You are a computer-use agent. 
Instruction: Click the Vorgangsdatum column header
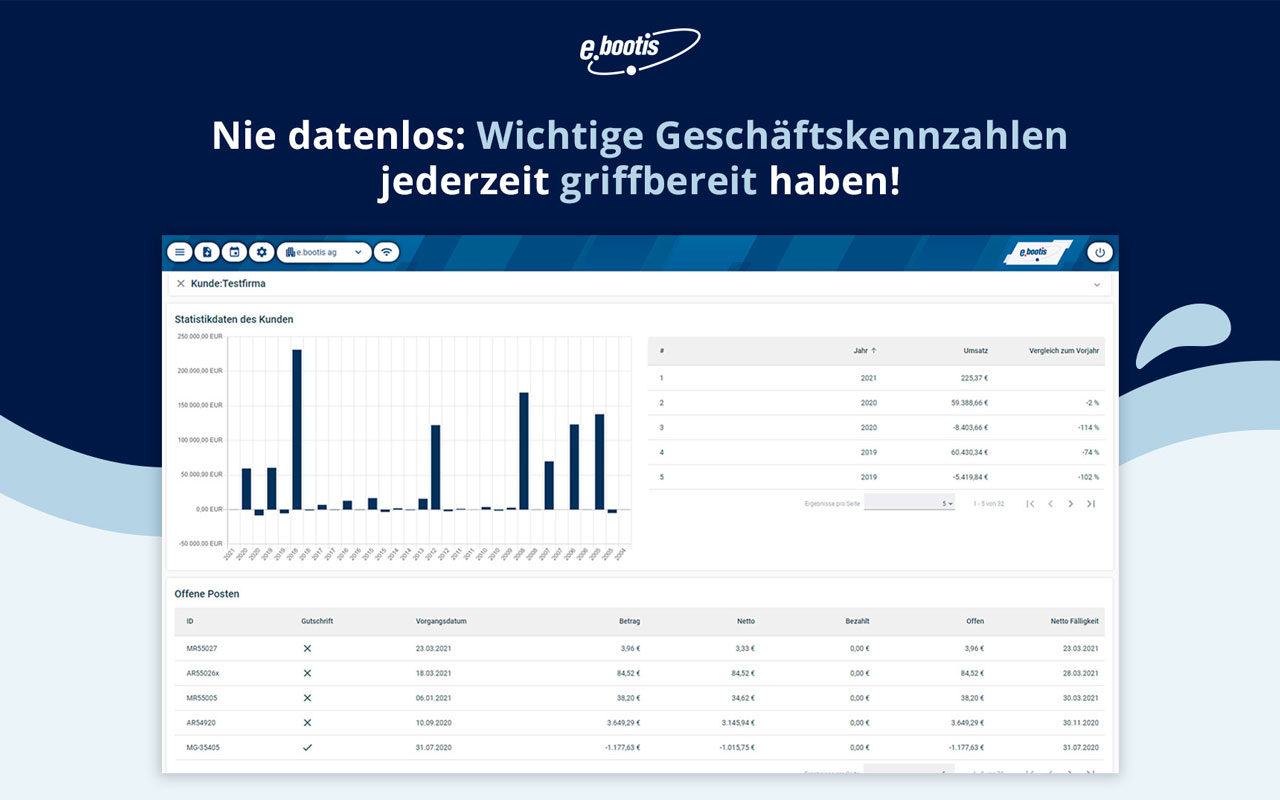pos(441,621)
